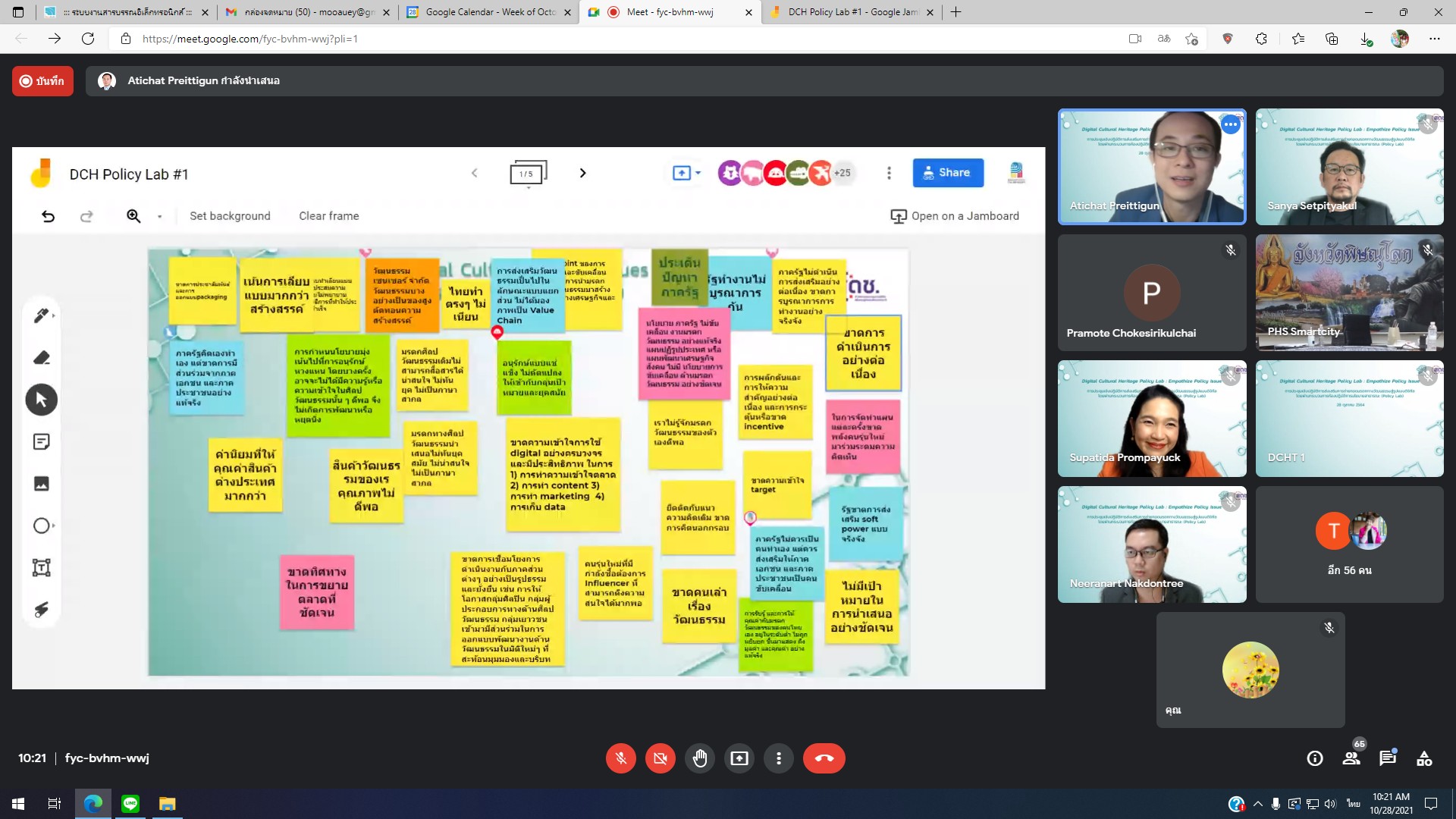Open the zoom level dropdown arrow
This screenshot has height=819, width=1456.
pos(159,217)
